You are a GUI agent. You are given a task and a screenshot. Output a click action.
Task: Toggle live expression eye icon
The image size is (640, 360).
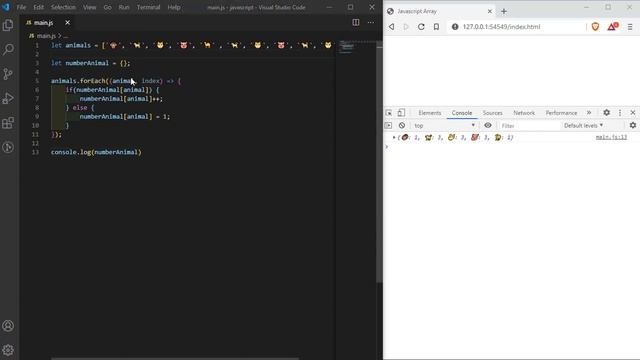pos(488,126)
